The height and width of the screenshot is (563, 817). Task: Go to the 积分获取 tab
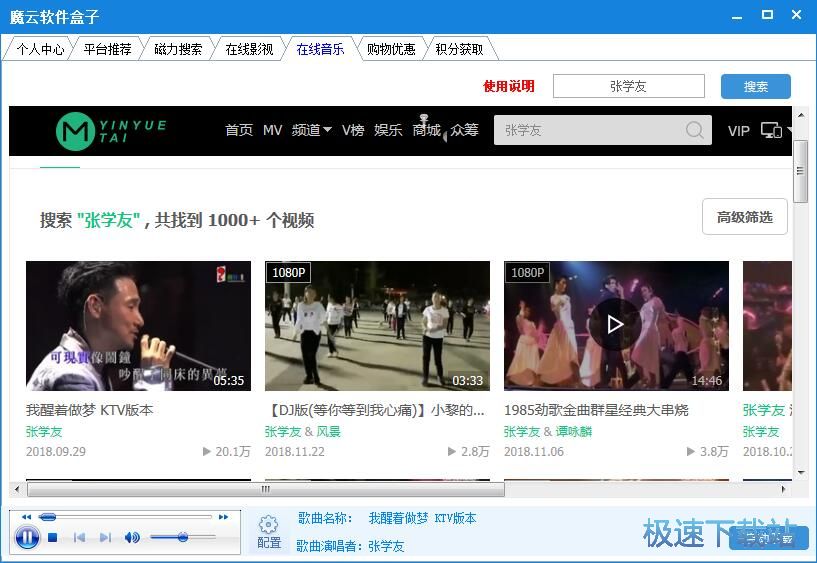[x=460, y=49]
